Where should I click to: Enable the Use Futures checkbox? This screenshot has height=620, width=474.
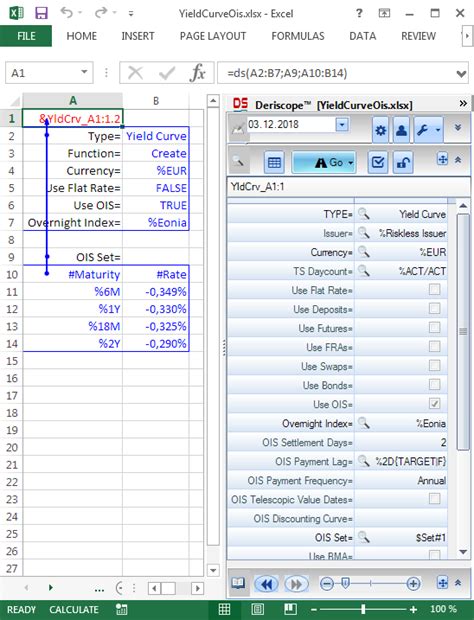pos(434,327)
